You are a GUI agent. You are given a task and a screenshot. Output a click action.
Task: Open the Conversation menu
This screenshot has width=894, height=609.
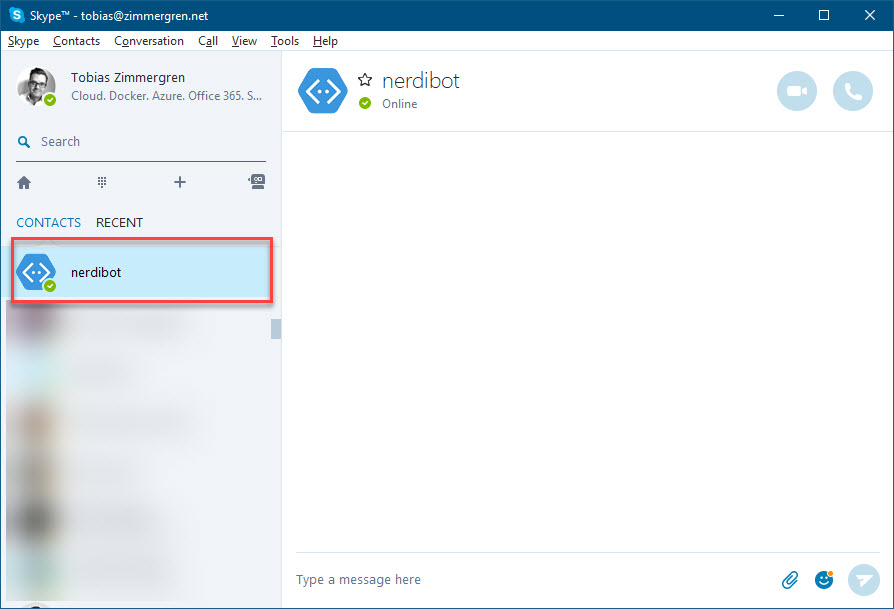coord(149,41)
